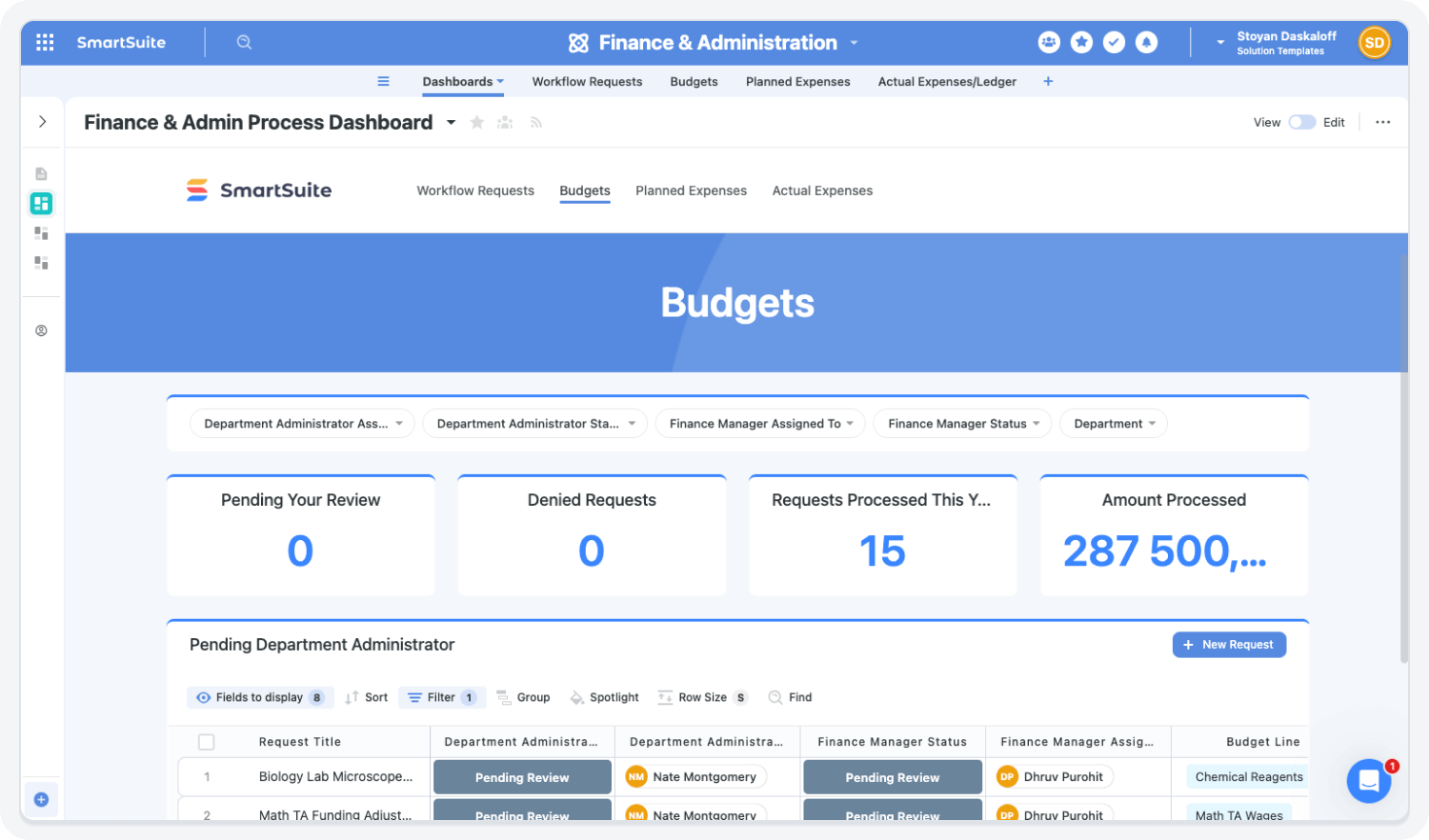
Task: Click the Request Title column header
Action: (x=300, y=742)
